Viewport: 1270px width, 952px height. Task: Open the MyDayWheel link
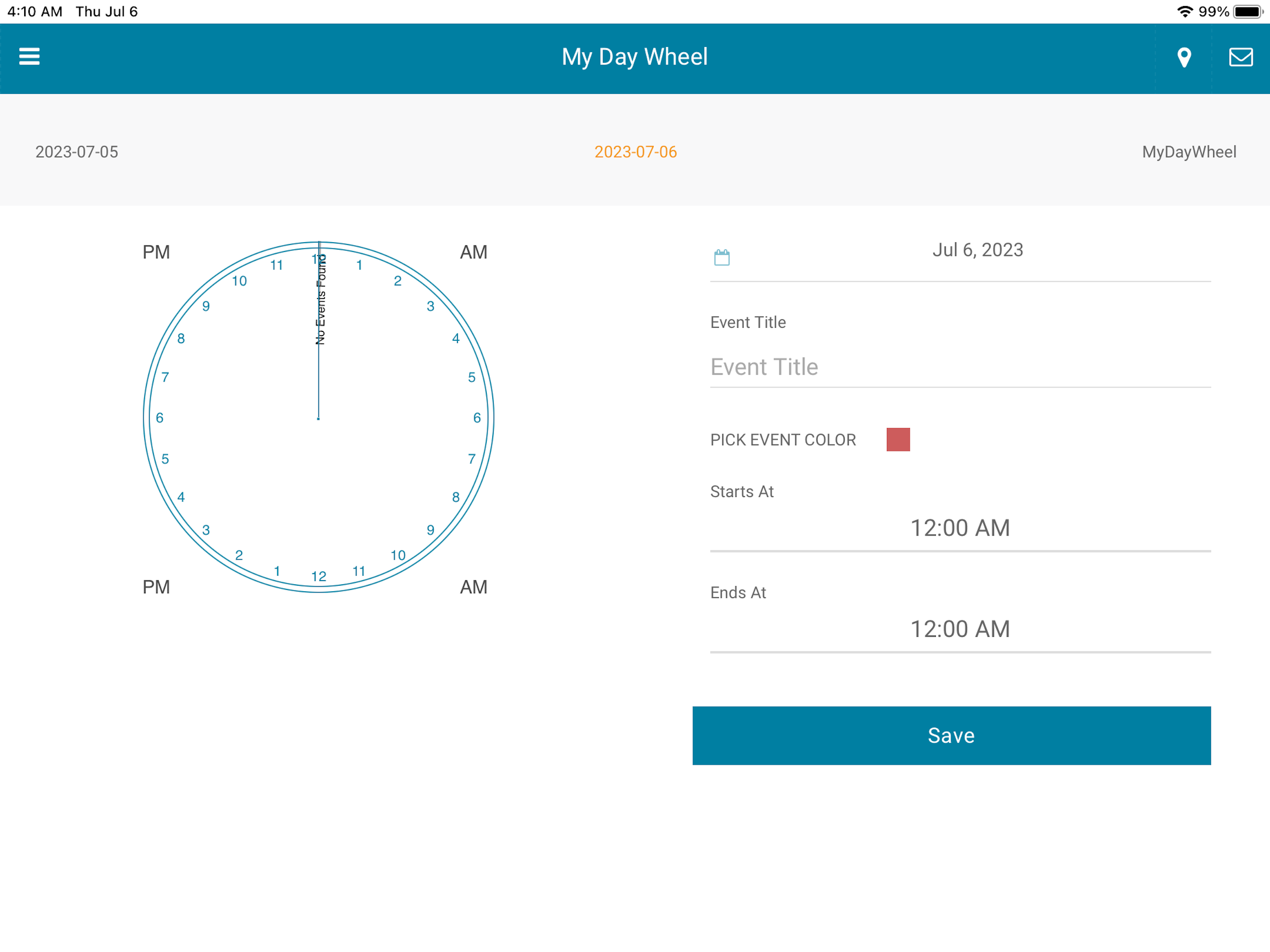tap(1189, 152)
